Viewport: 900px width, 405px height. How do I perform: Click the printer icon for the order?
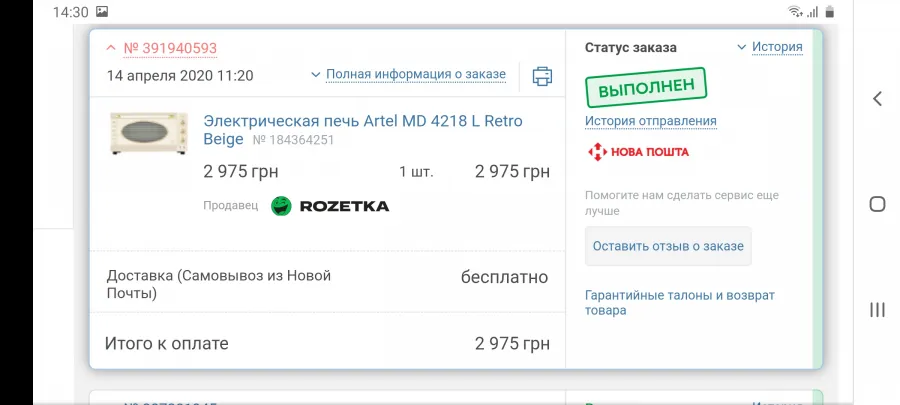click(x=542, y=76)
